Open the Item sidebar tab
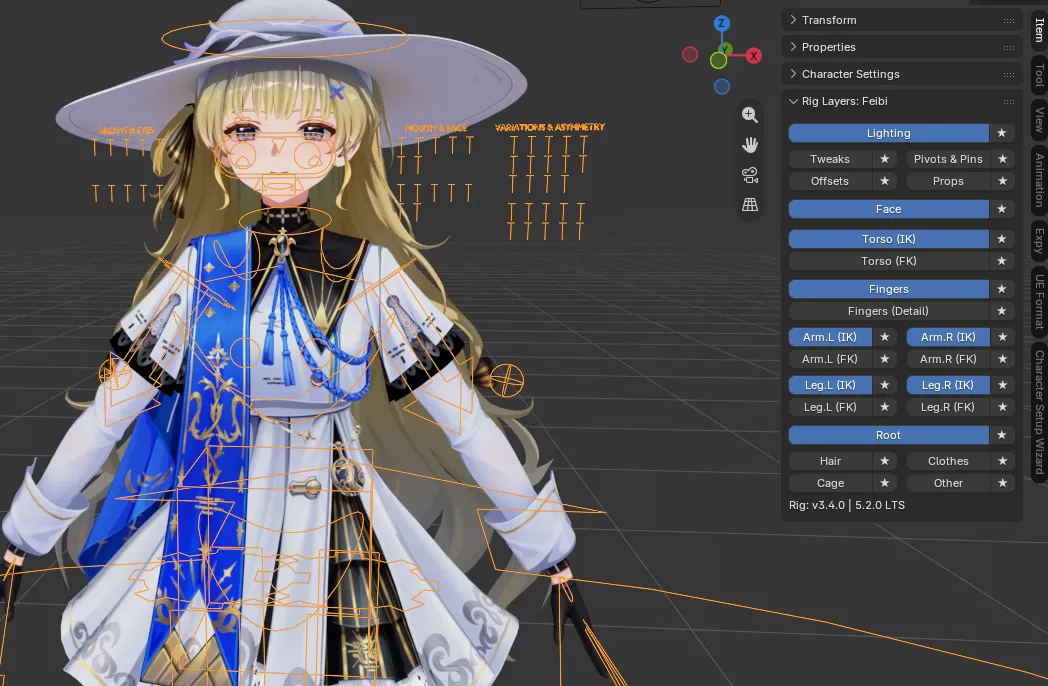 (1039, 29)
